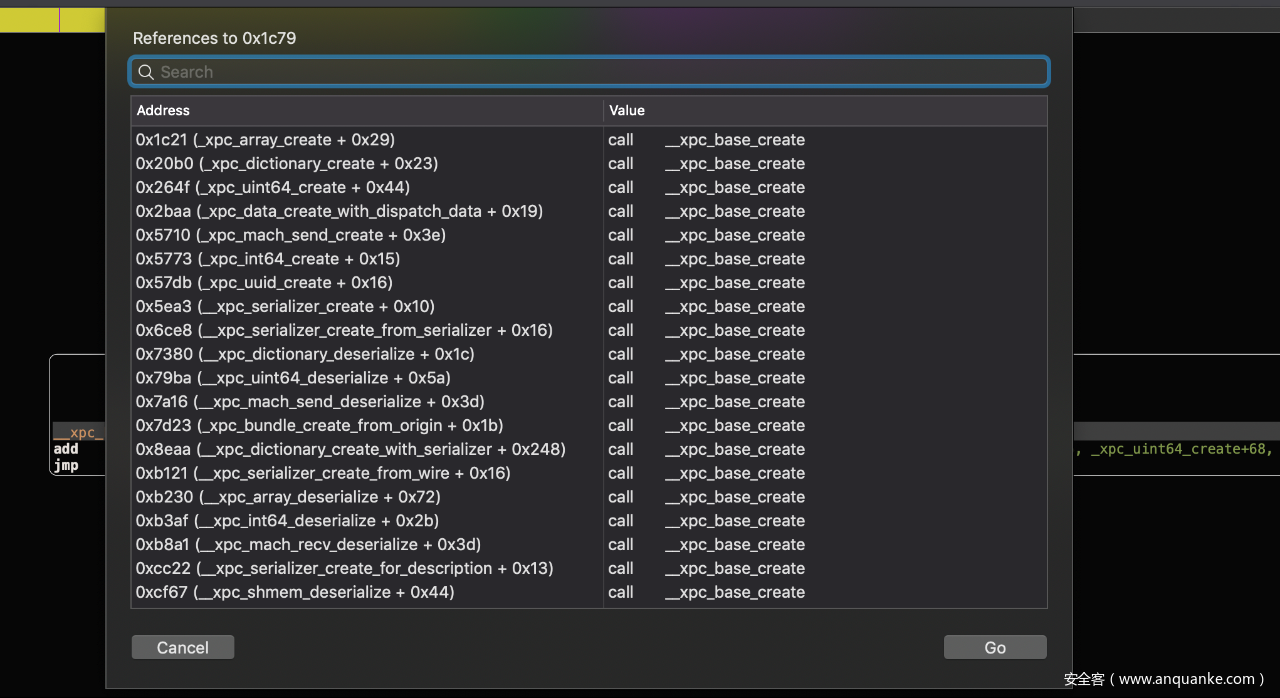This screenshot has width=1280, height=698.
Task: Select reference 0x5710 _xpc_mach_send_create row
Action: click(291, 236)
